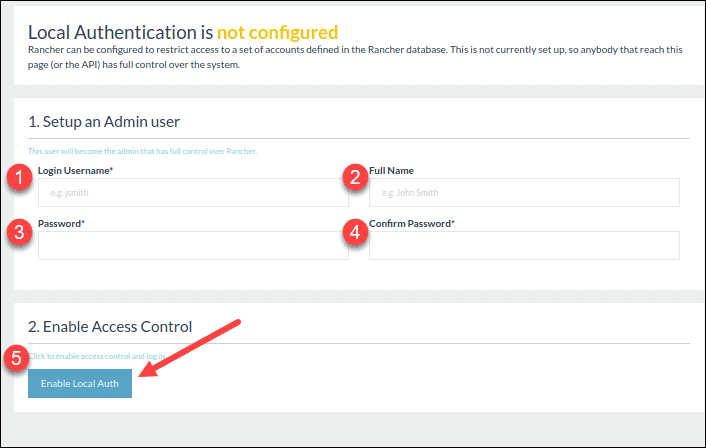Viewport: 706px width, 448px height.
Task: Click the Enable Local Auth button
Action: coord(80,384)
